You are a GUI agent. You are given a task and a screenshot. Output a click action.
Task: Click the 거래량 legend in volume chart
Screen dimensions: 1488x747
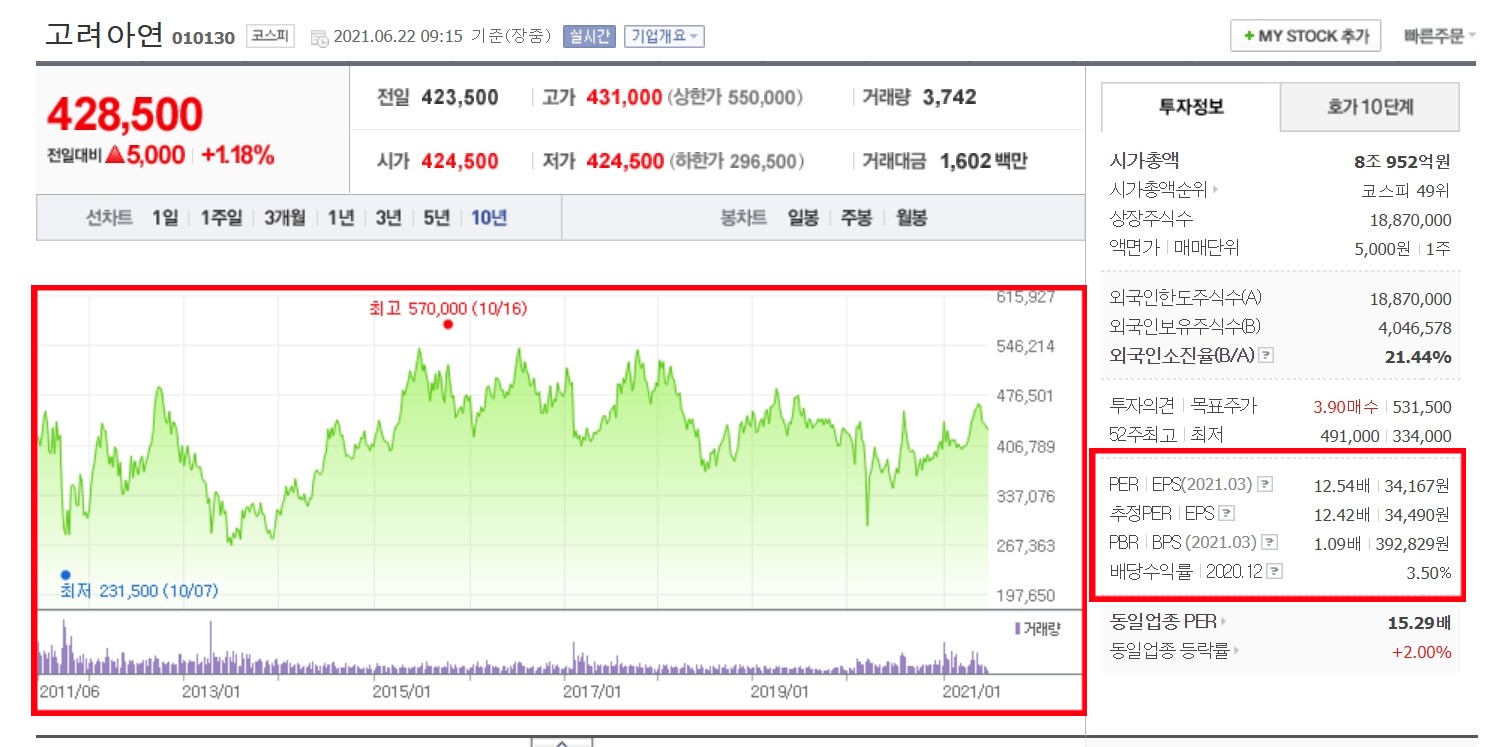[1037, 628]
